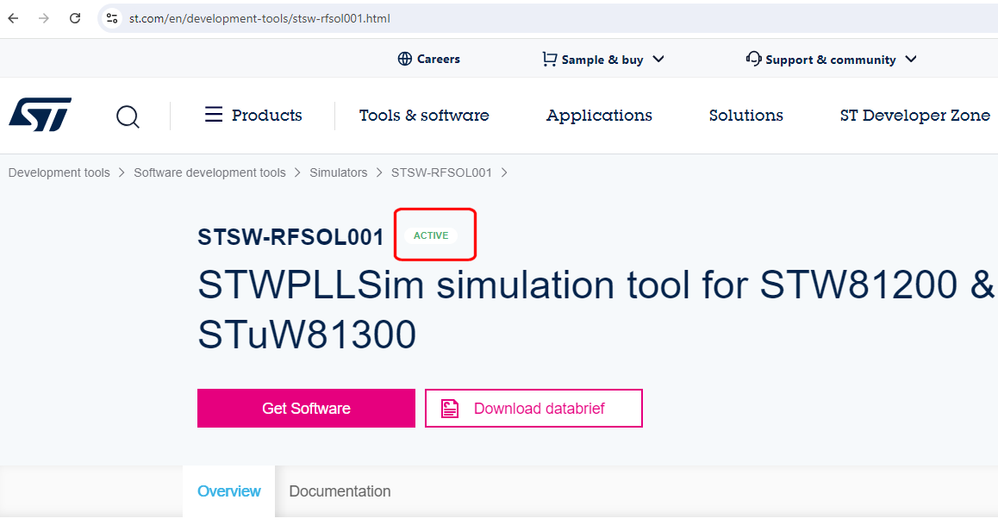Open the Products menu
The image size is (998, 532).
[x=267, y=115]
